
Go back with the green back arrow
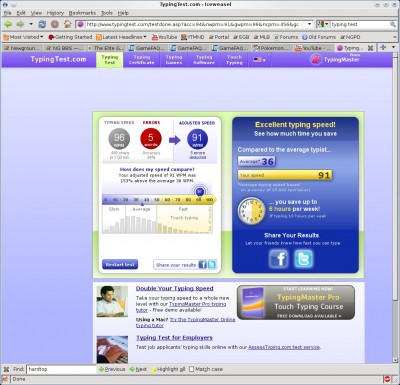8,24
